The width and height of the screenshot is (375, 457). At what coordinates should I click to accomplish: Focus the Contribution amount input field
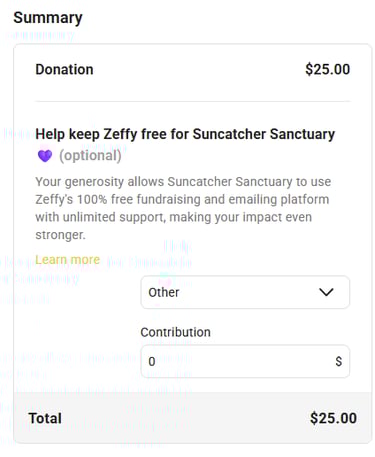click(x=245, y=361)
